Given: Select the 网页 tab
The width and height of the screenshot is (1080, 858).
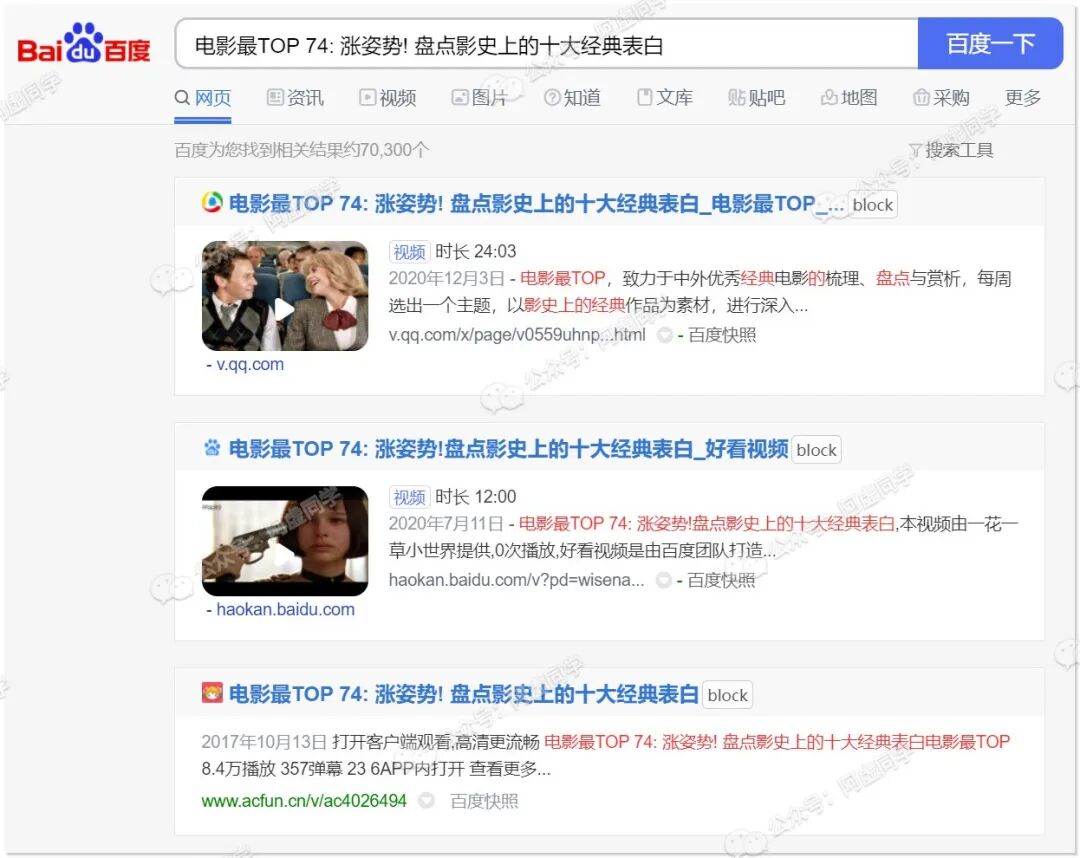Looking at the screenshot, I should [202, 98].
